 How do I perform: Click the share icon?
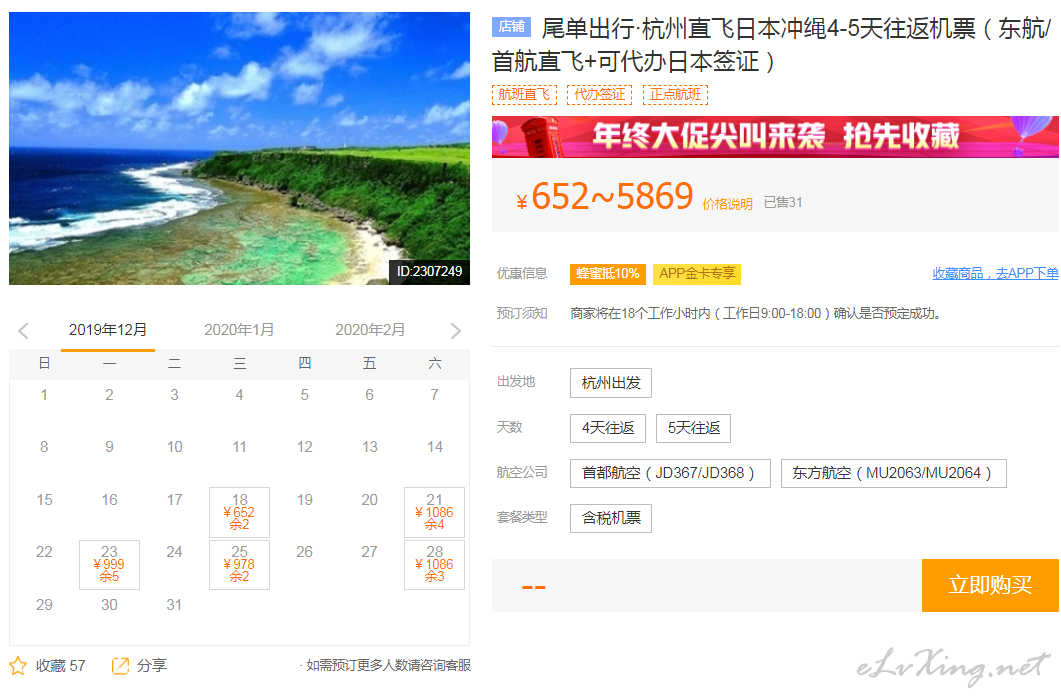tap(120, 666)
